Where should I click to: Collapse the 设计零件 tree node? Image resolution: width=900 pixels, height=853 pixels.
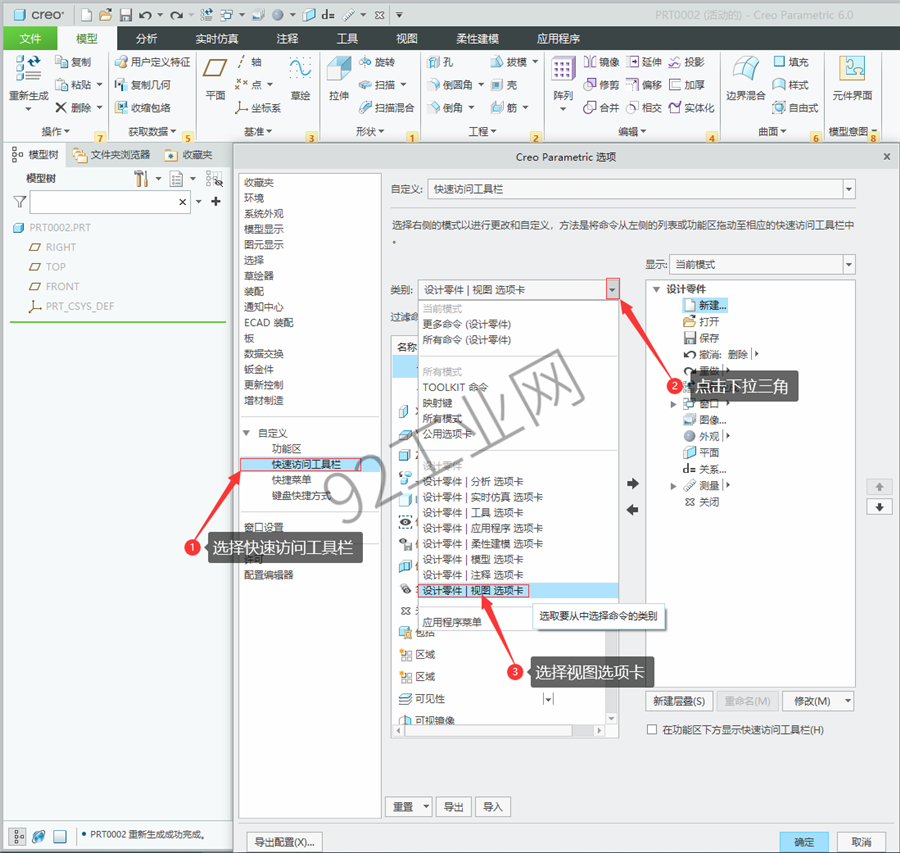656,289
